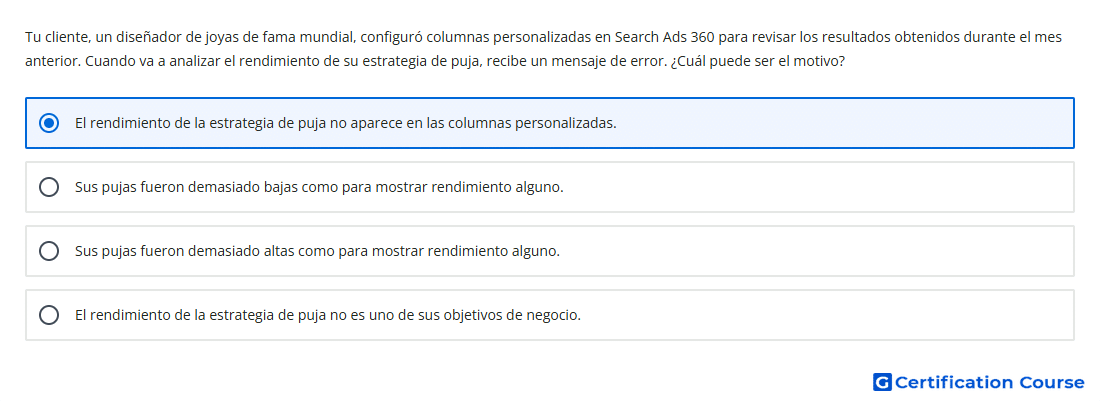
Task: Select the selected radio for columnas personalizadas answer
Action: (x=48, y=123)
